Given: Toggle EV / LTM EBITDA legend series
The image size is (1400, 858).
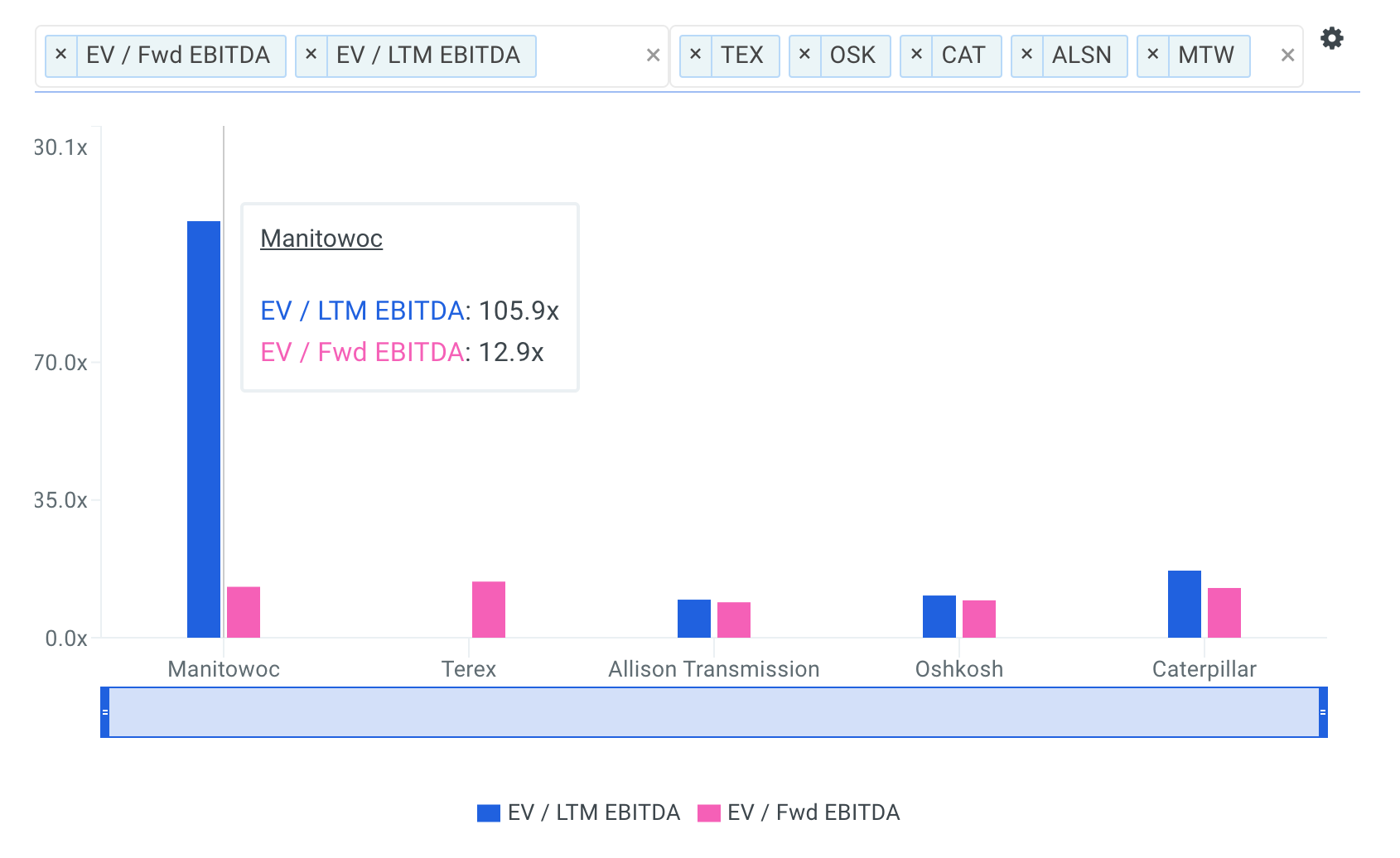Looking at the screenshot, I should tap(578, 812).
